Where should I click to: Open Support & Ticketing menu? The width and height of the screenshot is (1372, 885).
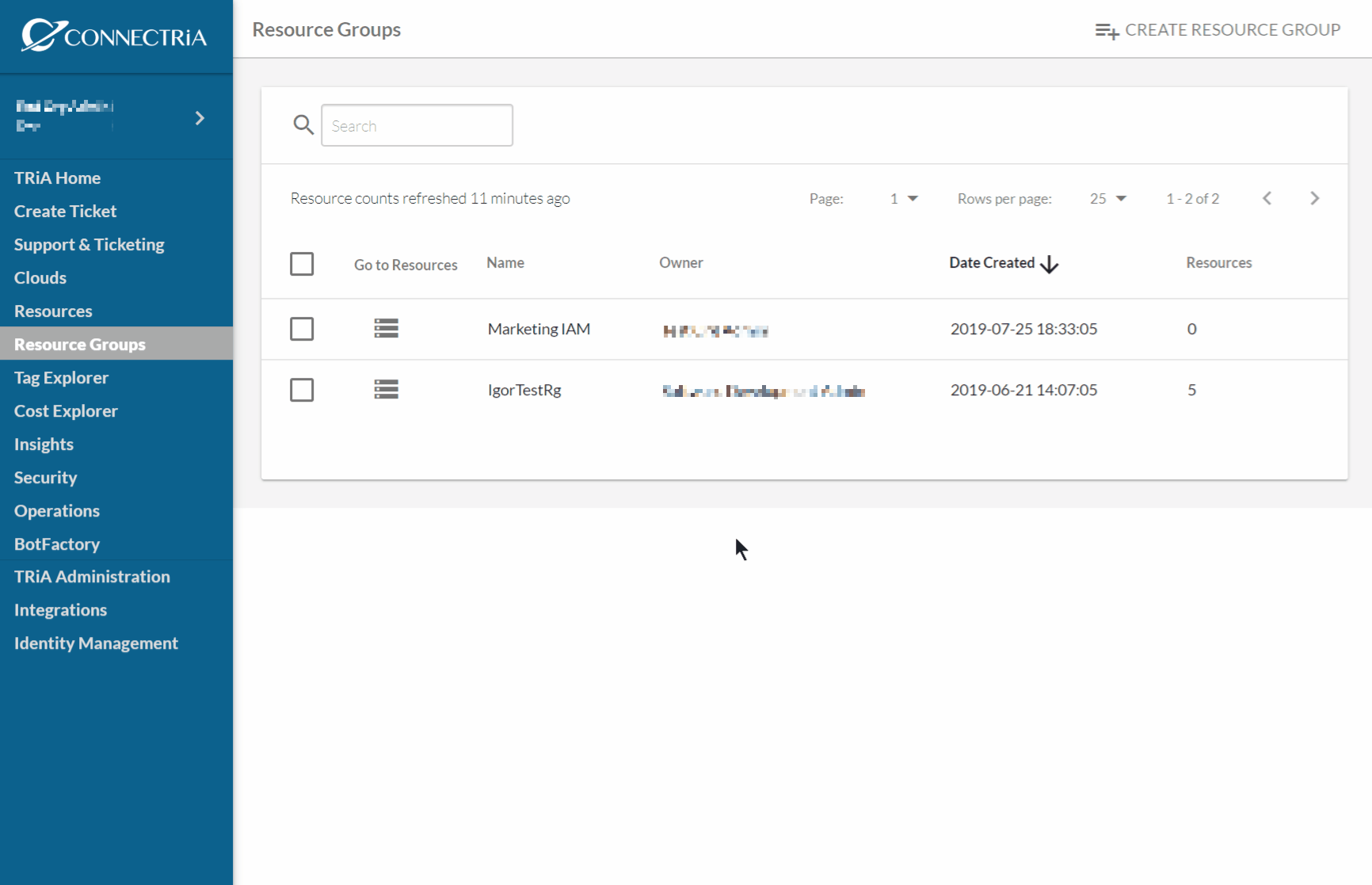[90, 245]
